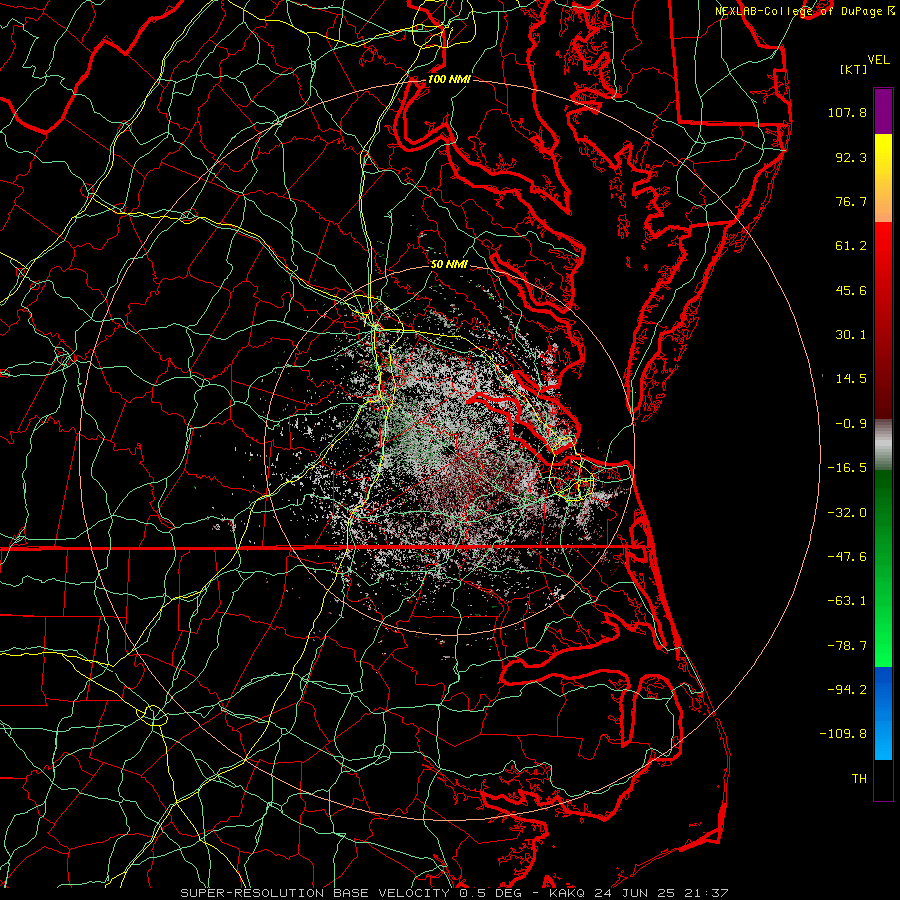This screenshot has height=900, width=900.
Task: Click the blue segment of velocity color bar
Action: coord(883,713)
